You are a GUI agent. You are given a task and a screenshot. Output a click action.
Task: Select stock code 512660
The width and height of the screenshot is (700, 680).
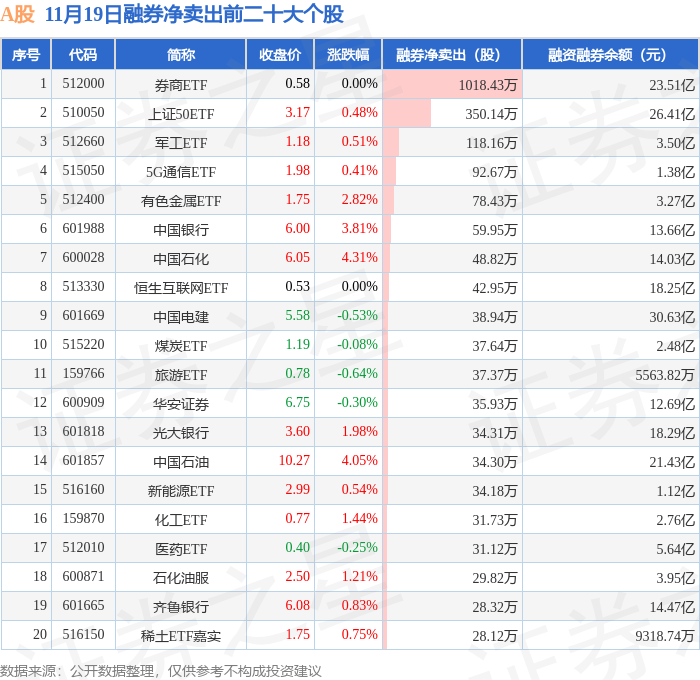coord(83,142)
